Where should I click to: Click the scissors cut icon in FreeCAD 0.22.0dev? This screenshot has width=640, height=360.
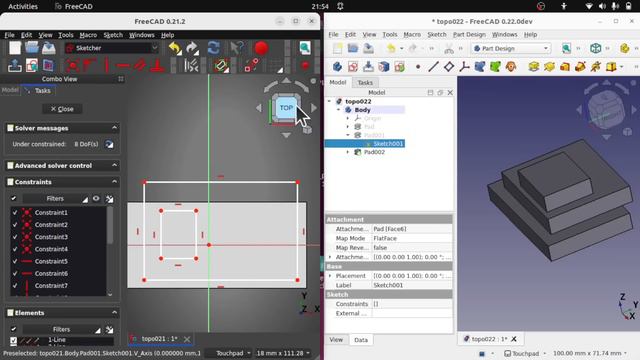449,49
